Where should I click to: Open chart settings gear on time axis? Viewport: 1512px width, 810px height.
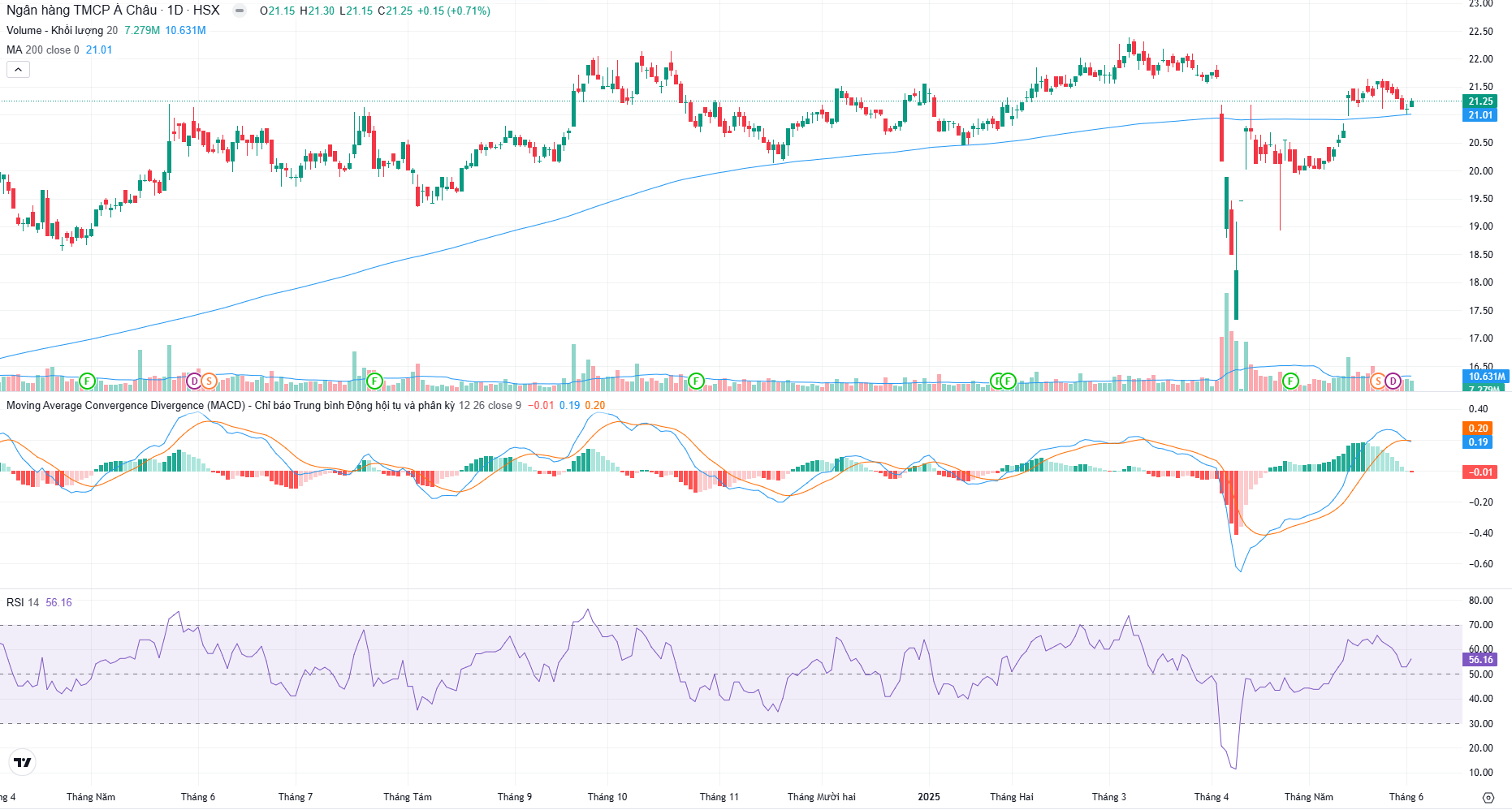pyautogui.click(x=1488, y=797)
